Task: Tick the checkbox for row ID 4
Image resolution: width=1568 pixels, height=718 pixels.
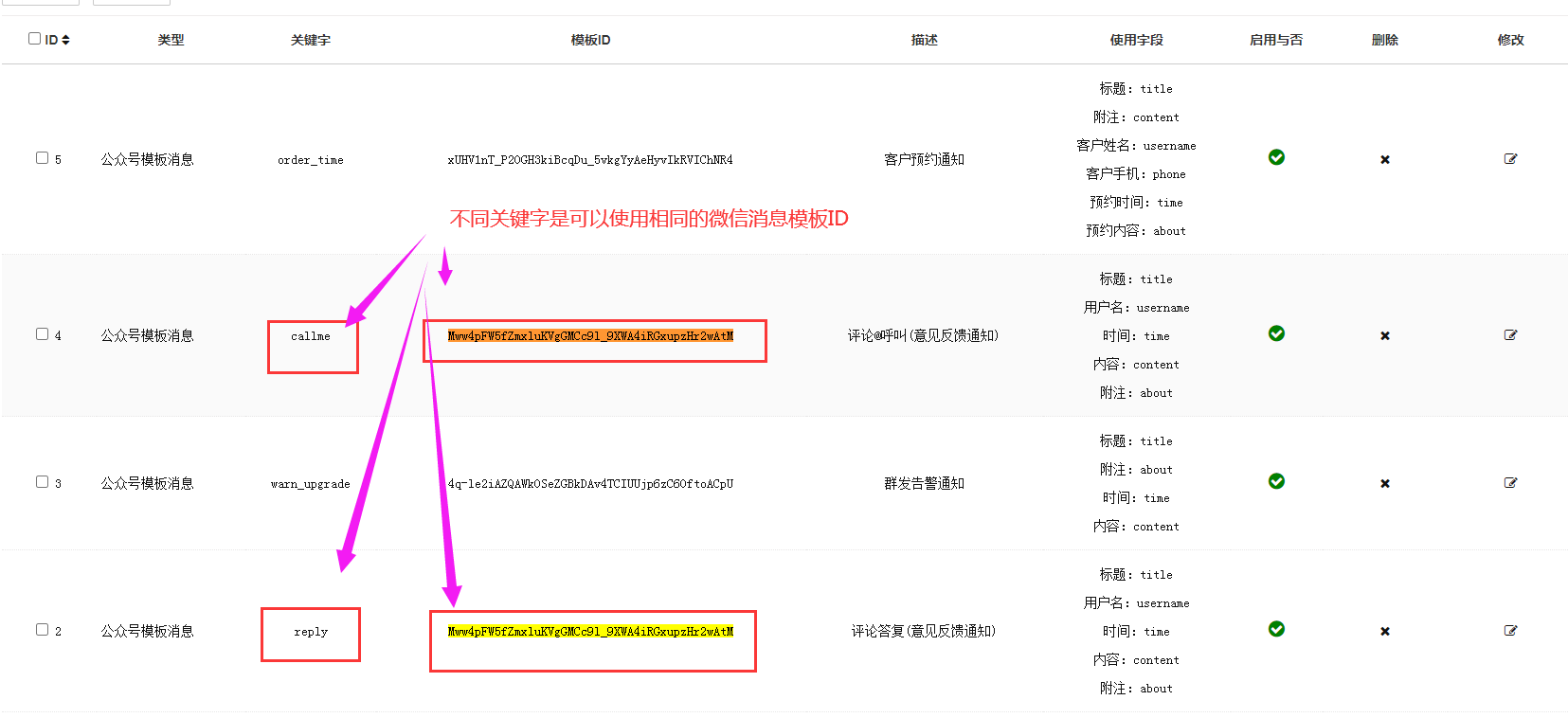Action: 43,334
